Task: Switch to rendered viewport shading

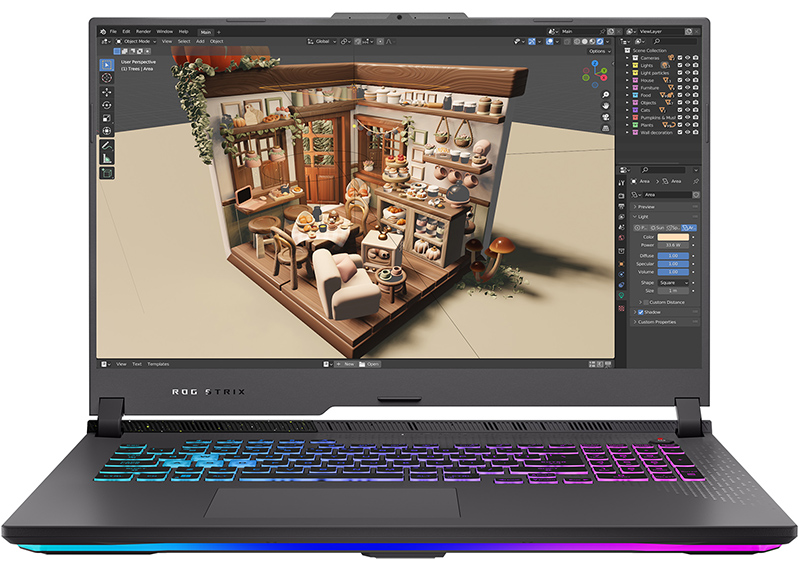Action: (601, 42)
